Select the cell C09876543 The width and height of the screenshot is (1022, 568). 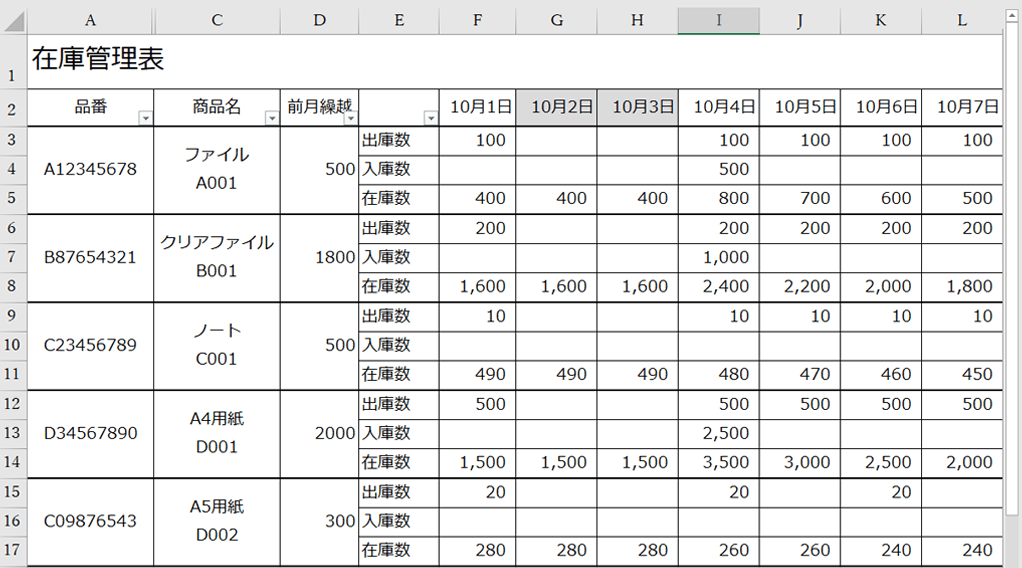[91, 522]
